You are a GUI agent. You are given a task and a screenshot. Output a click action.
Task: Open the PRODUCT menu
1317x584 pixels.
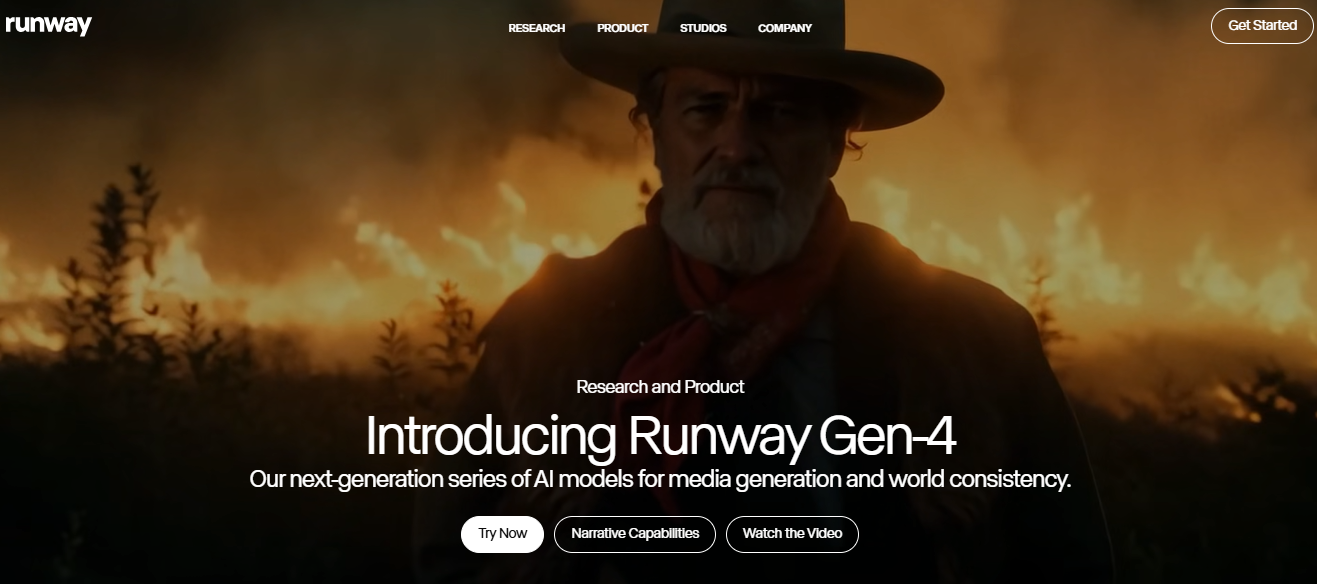[x=623, y=28]
